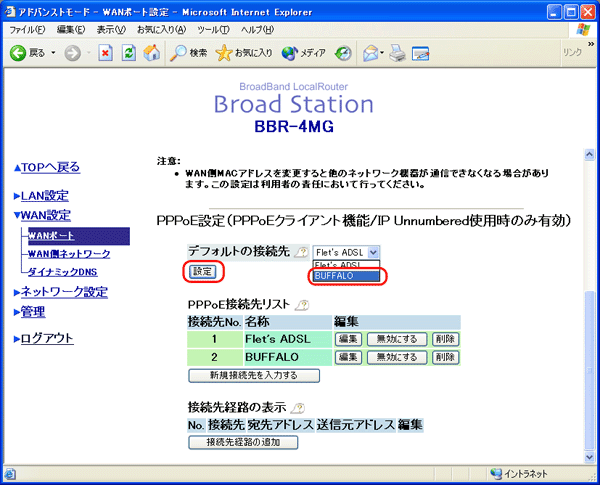Edit the BUFFALO entry
The height and width of the screenshot is (485, 600).
[x=348, y=358]
